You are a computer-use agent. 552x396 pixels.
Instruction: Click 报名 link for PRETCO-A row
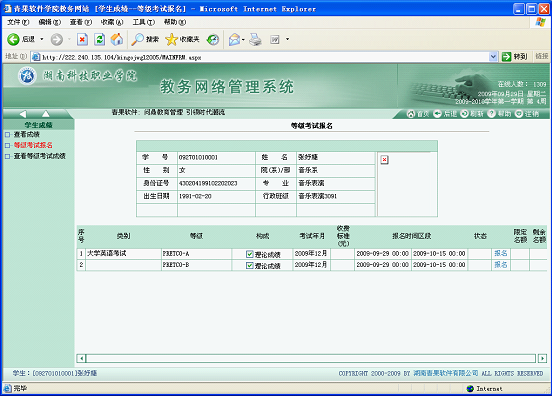pyautogui.click(x=500, y=253)
